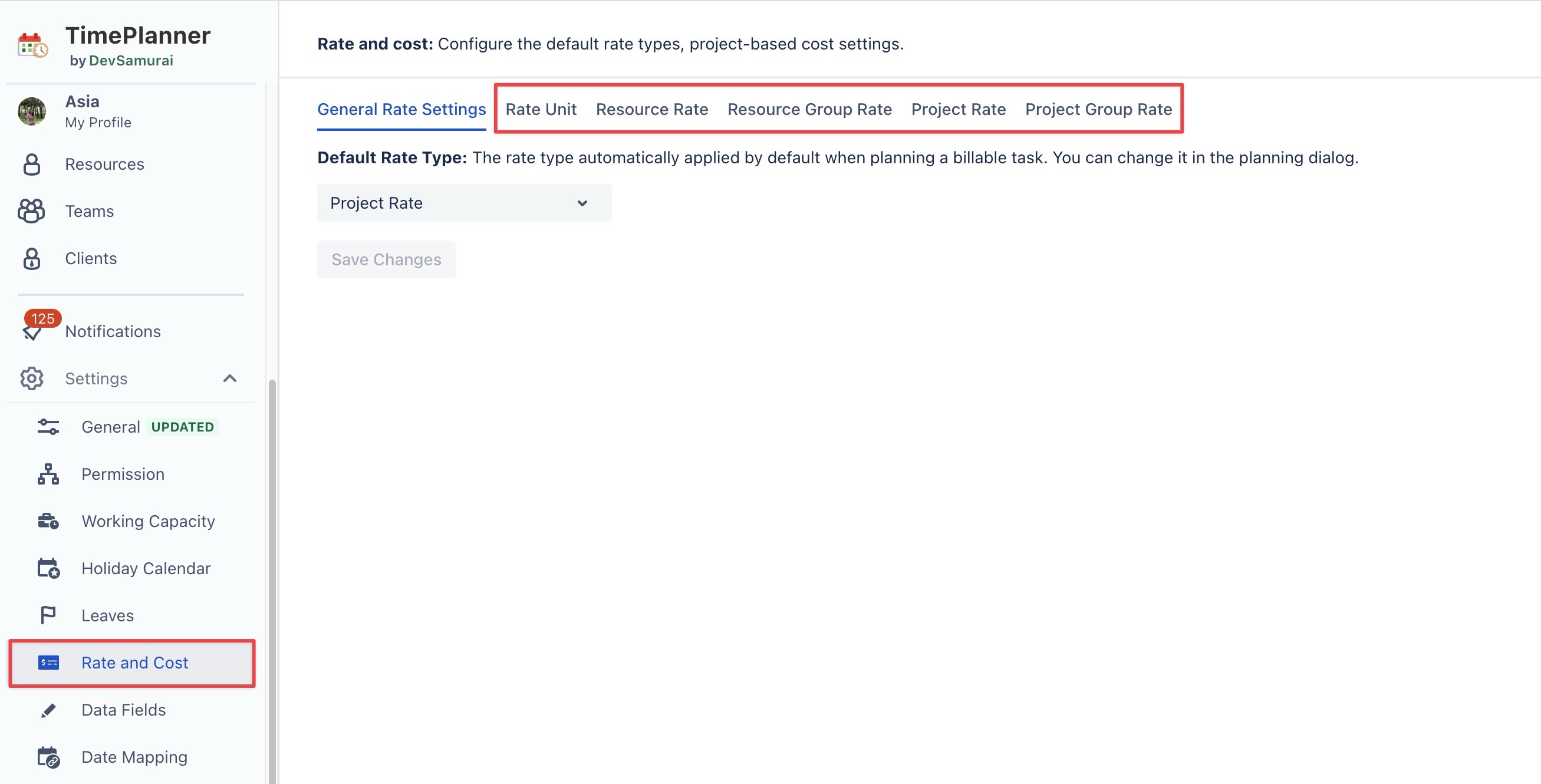Collapse the Settings section chevron
This screenshot has width=1541, height=784.
(230, 378)
